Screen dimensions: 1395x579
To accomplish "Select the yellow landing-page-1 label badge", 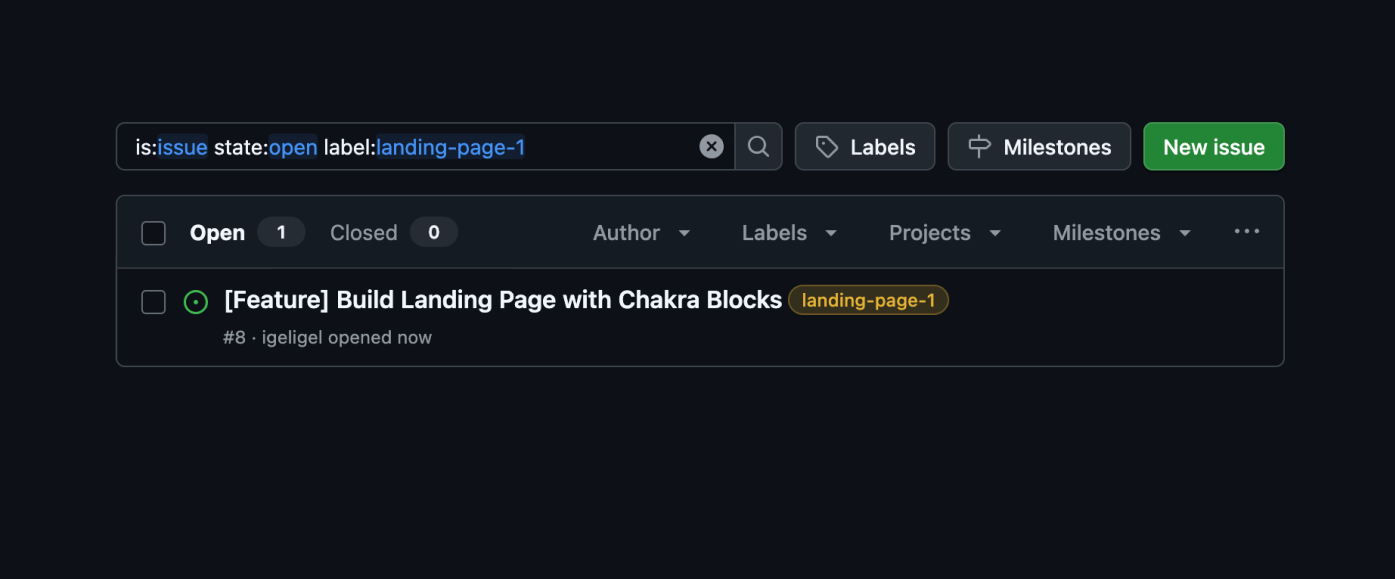I will [868, 300].
